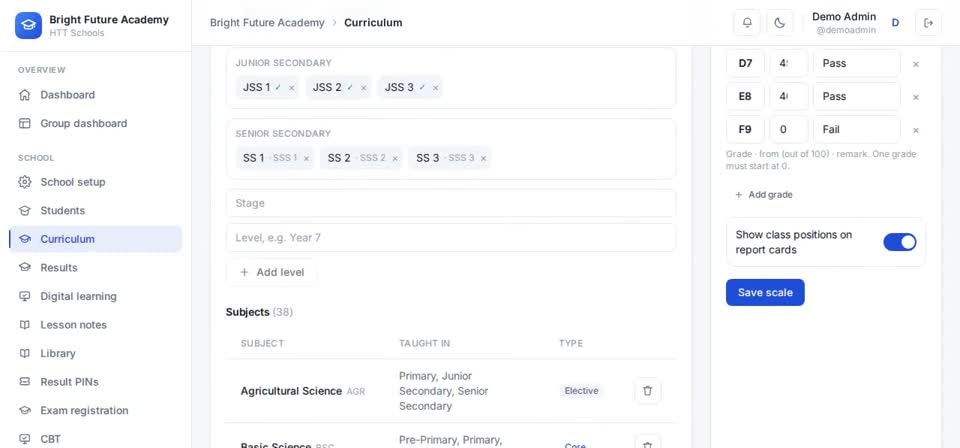Remove SS 1 level chip

click(x=306, y=159)
